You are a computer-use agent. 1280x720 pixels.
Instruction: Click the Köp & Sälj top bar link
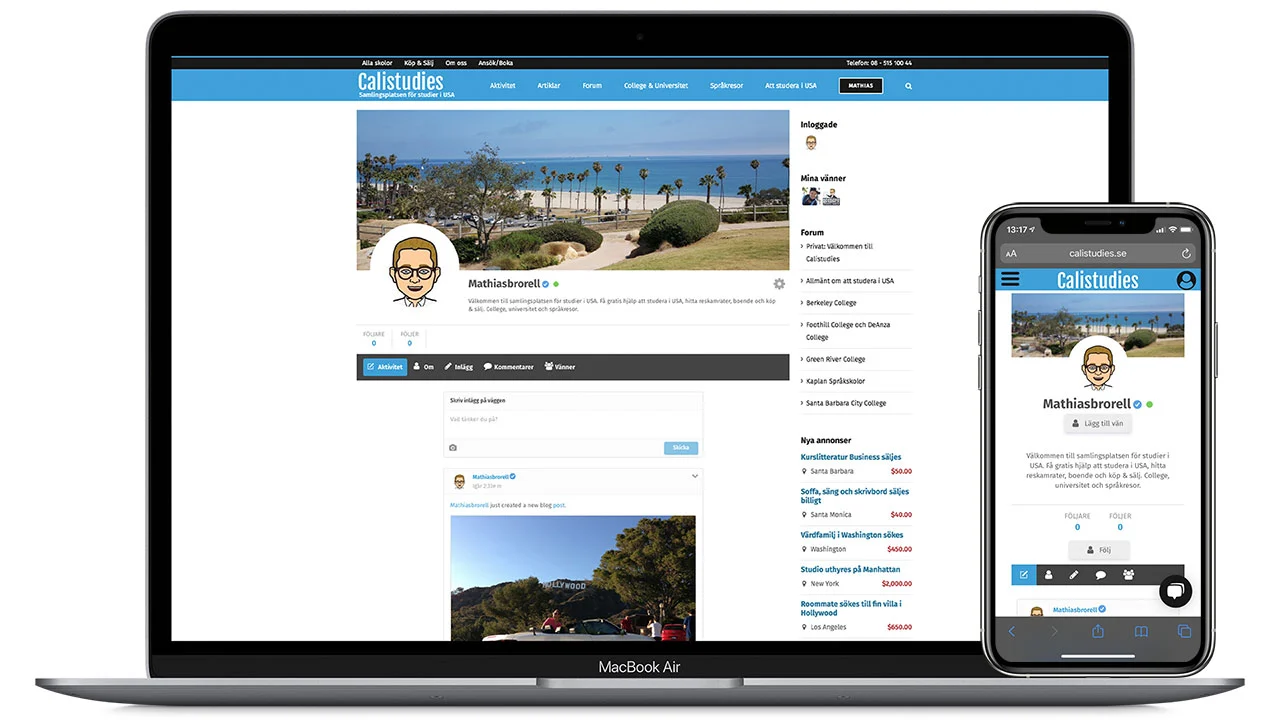[x=419, y=63]
